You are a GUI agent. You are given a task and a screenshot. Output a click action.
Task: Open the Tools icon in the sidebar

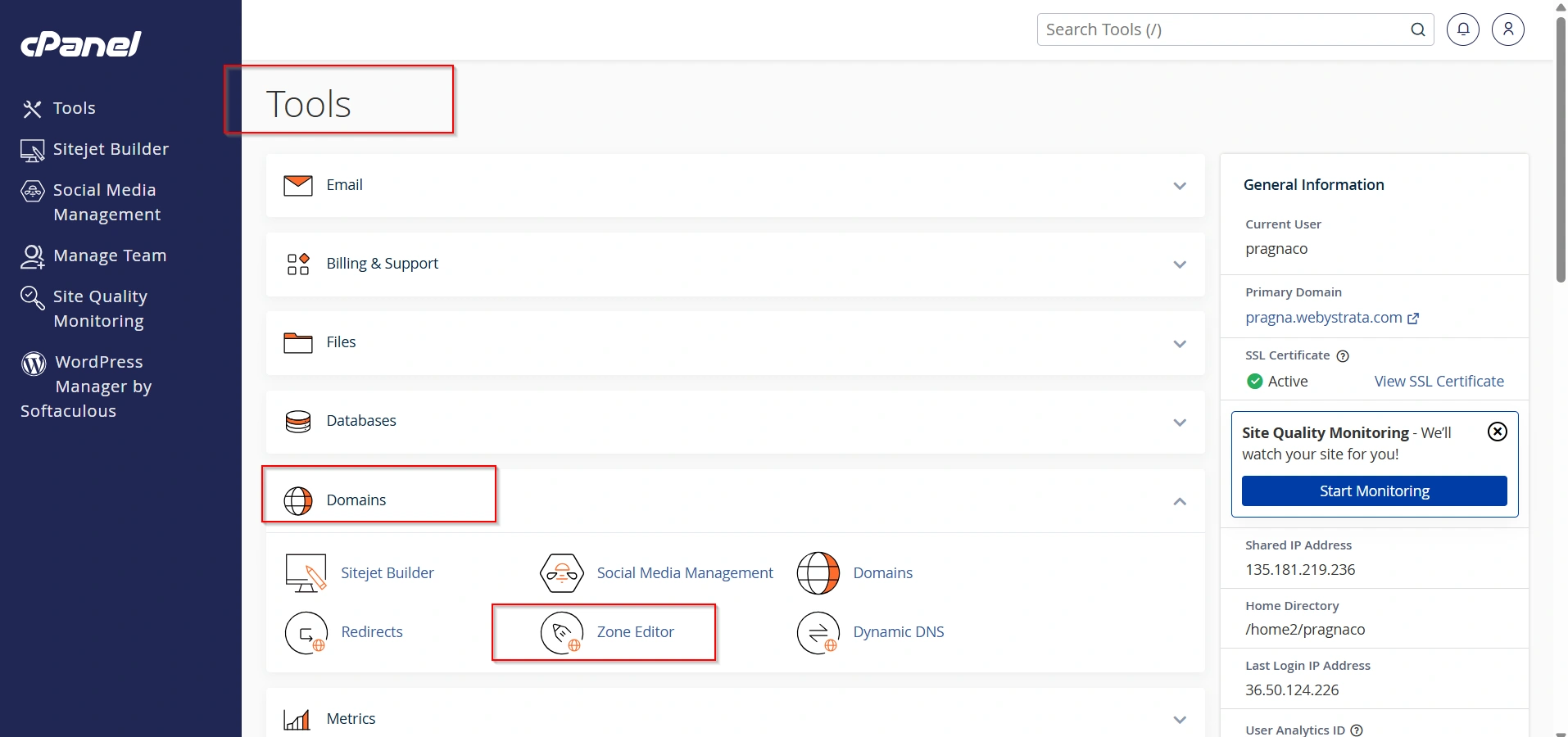pos(32,109)
